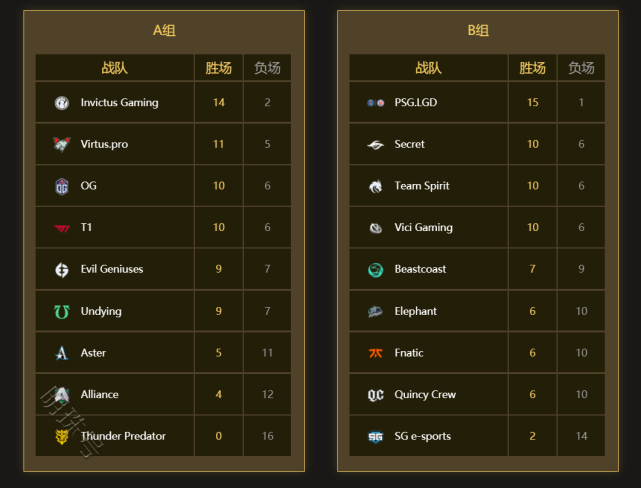The width and height of the screenshot is (641, 488).
Task: Click the SG e-sports logo
Action: click(x=375, y=436)
